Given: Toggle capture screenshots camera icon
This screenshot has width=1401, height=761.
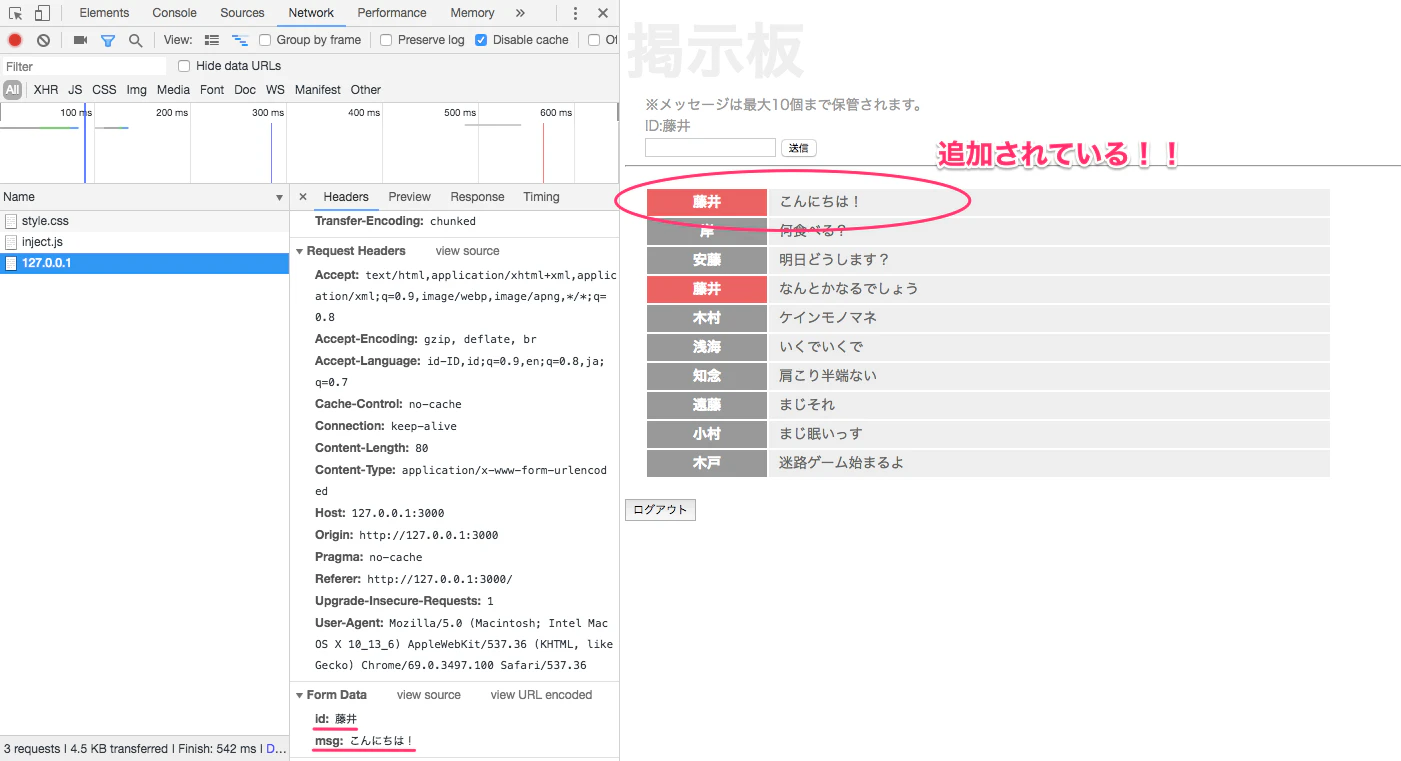Looking at the screenshot, I should pos(80,40).
